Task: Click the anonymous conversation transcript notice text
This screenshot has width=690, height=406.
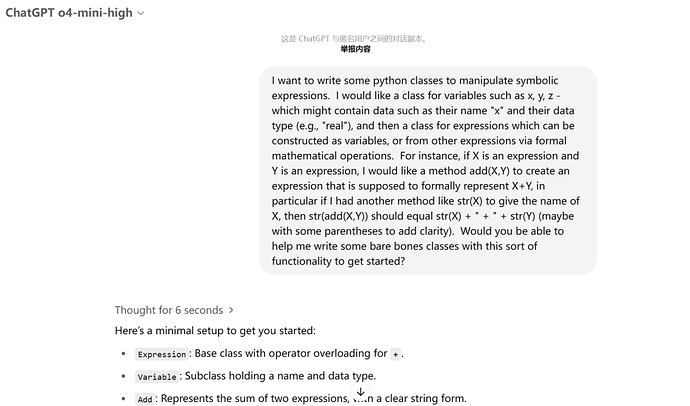Action: pyautogui.click(x=354, y=39)
